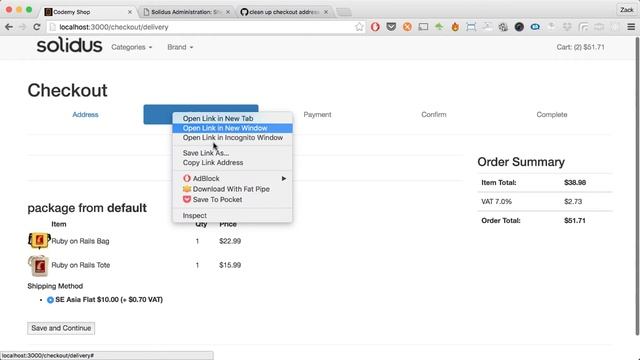Expand the Brand dropdown
This screenshot has height=360, width=640.
click(x=180, y=47)
